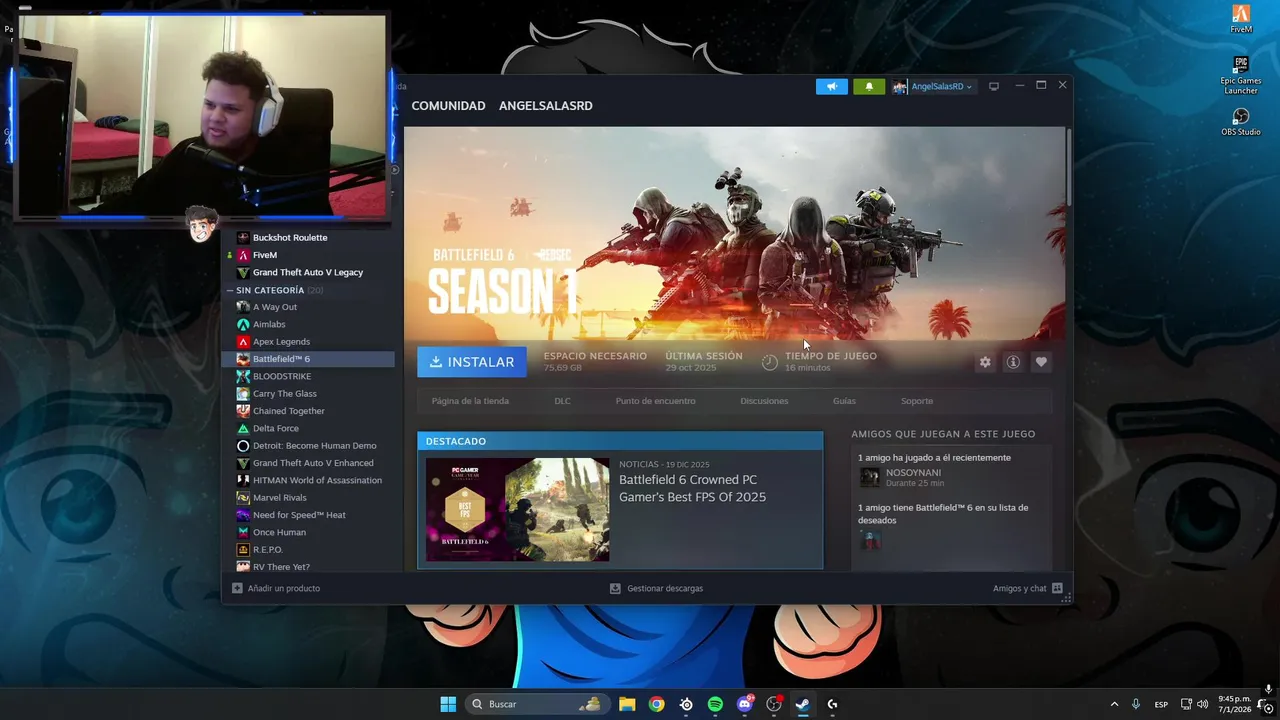The width and height of the screenshot is (1280, 720).
Task: Click the wishlist friend's avatar
Action: 870,540
